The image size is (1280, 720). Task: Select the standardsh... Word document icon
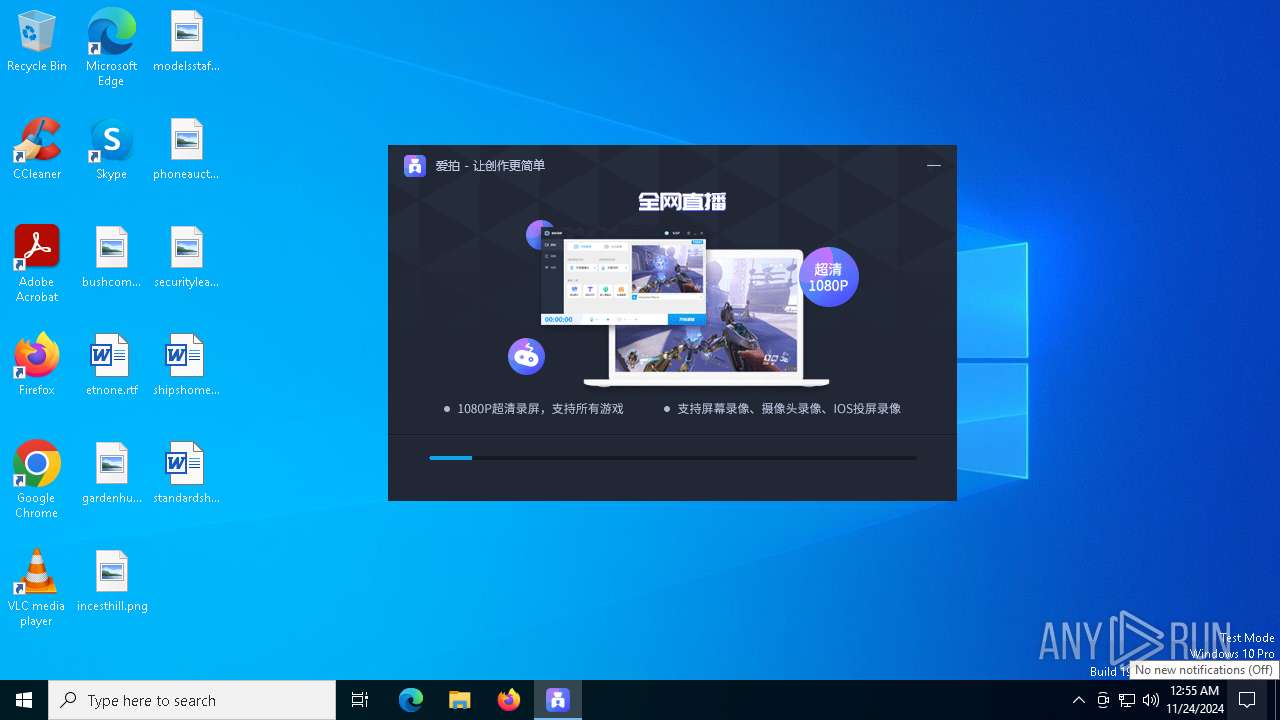[186, 473]
